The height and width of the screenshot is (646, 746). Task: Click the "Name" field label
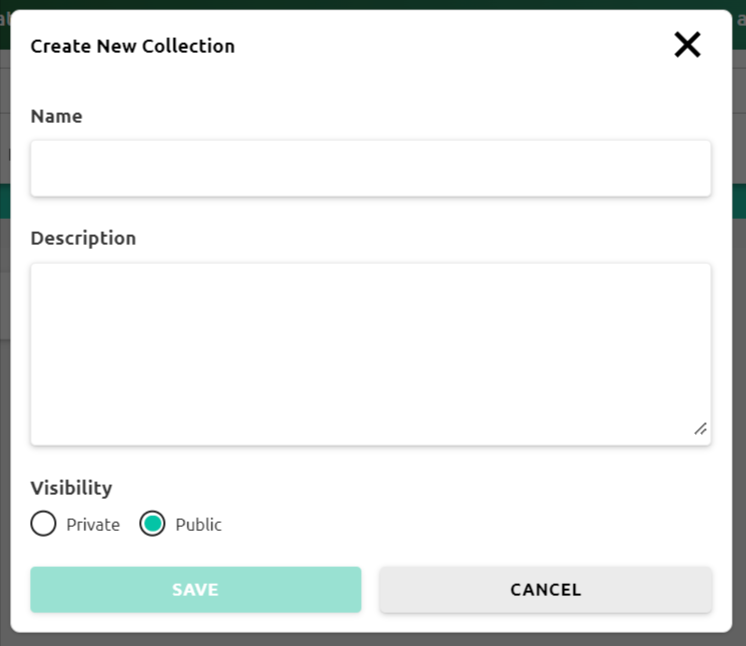[x=56, y=116]
